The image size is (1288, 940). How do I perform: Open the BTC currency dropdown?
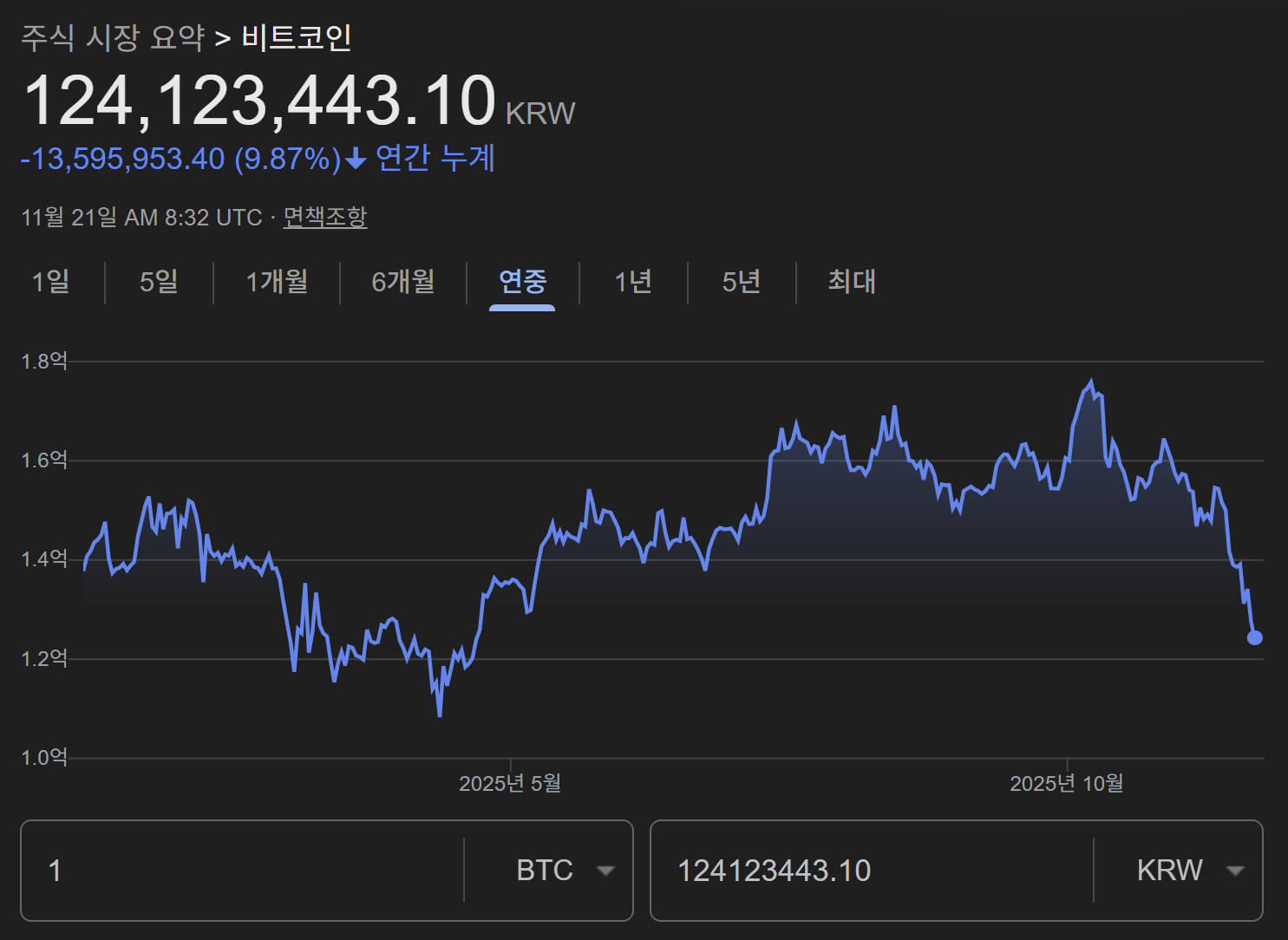click(566, 870)
